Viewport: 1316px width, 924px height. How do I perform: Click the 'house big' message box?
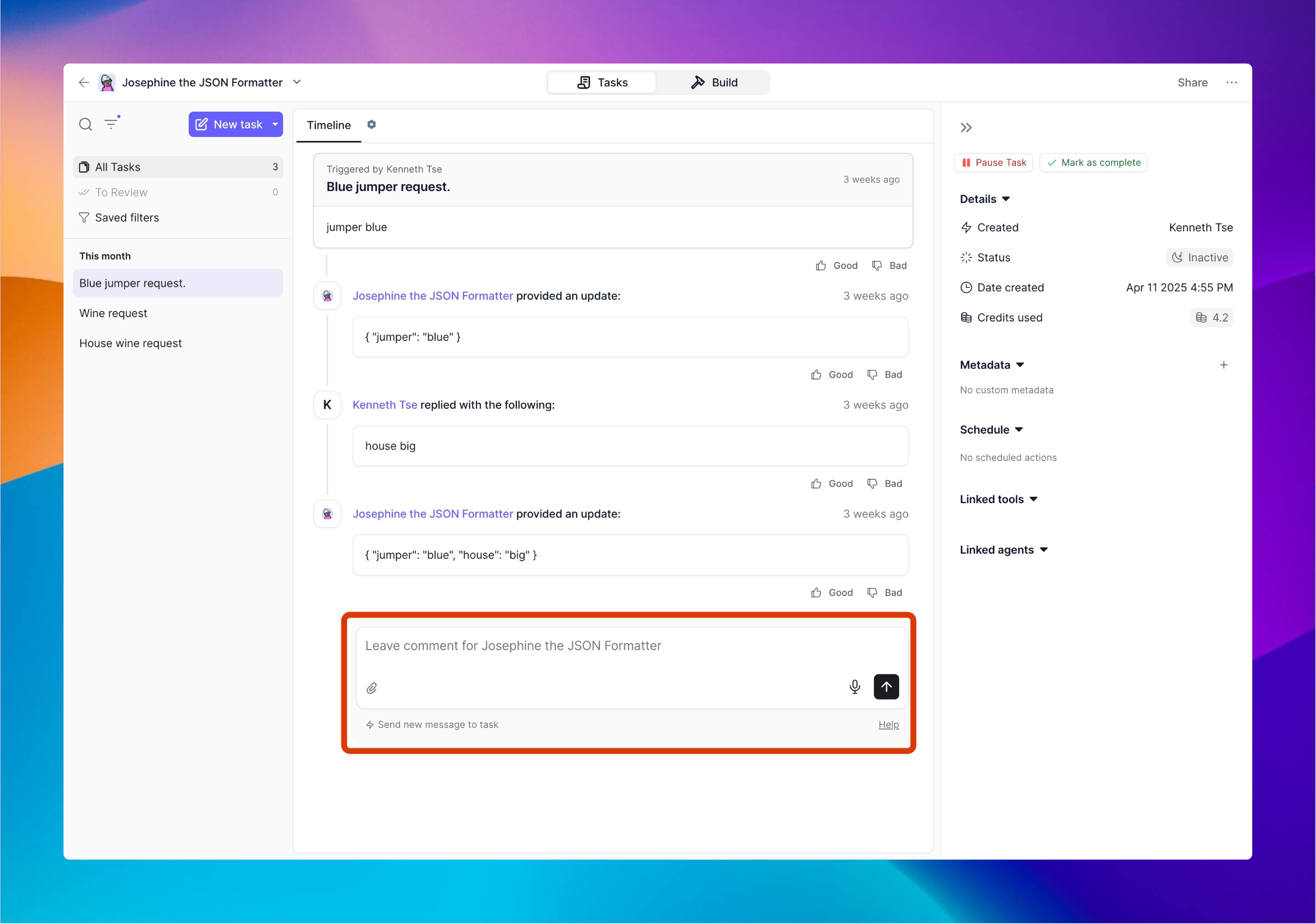pos(630,446)
